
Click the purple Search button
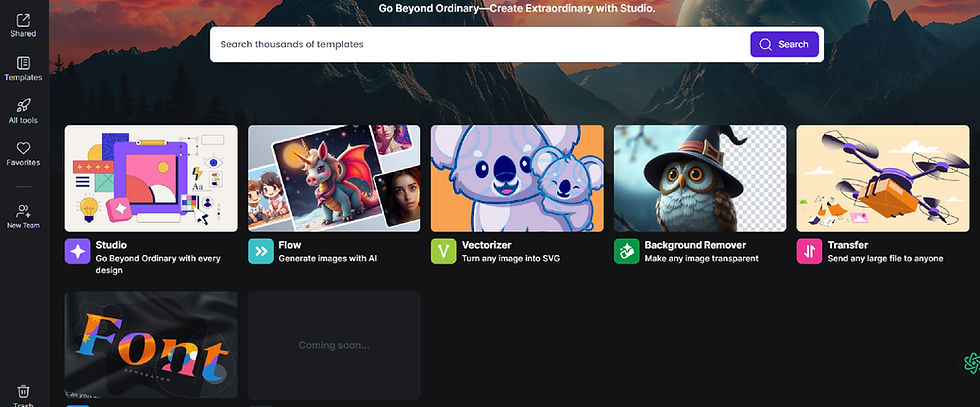(784, 44)
